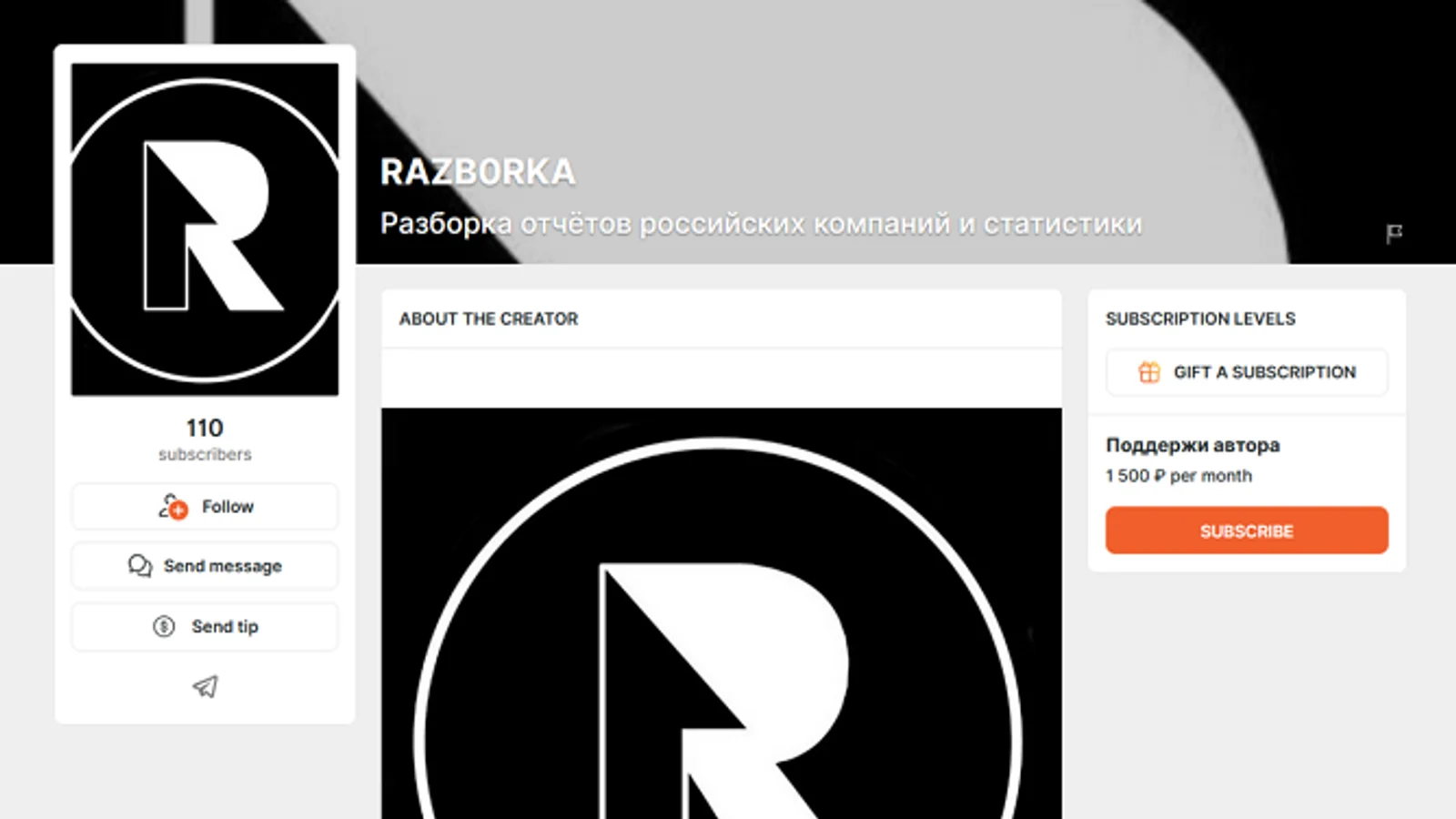Click the follow person-plus icon
The height and width of the screenshot is (819, 1456).
(173, 507)
